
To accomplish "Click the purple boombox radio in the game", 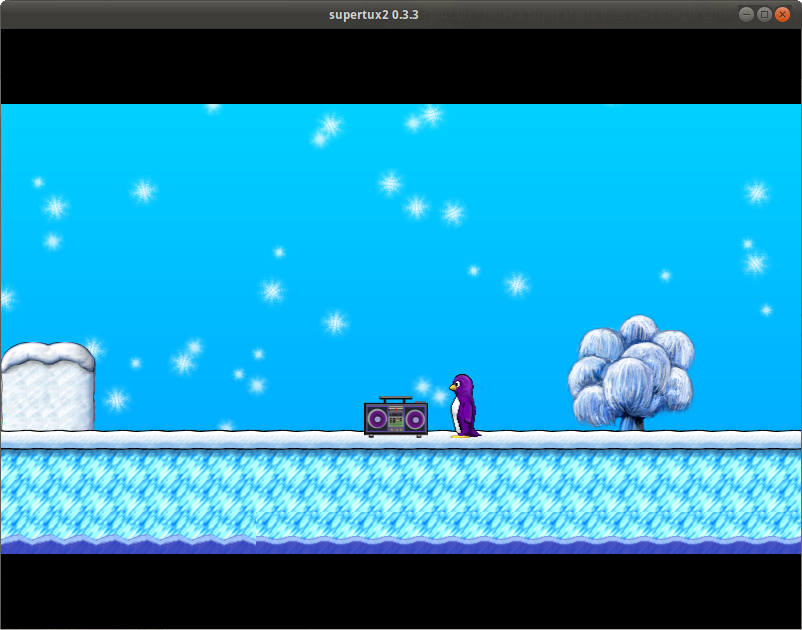I will pyautogui.click(x=396, y=417).
